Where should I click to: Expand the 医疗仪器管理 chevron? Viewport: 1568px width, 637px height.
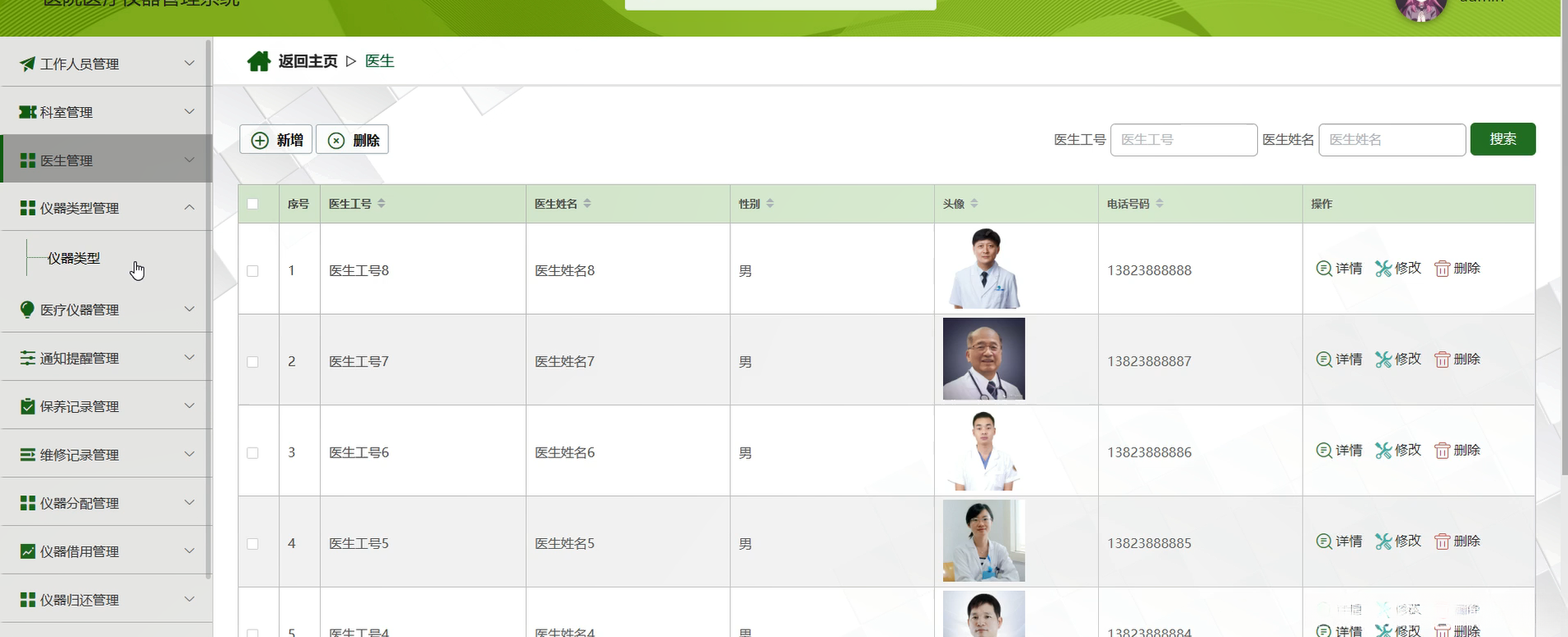tap(190, 309)
